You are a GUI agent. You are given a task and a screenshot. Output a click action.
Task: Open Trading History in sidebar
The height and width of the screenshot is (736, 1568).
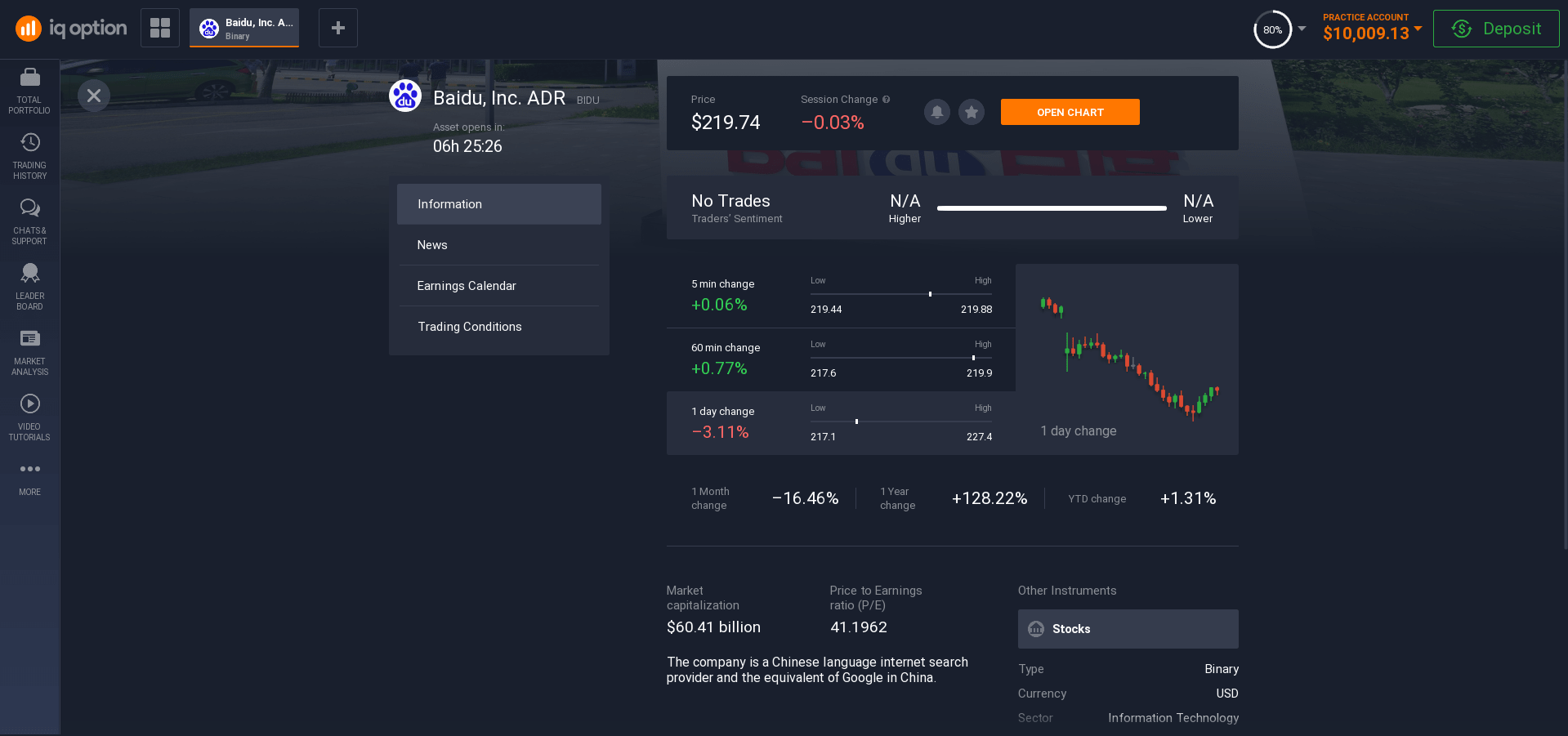point(29,156)
